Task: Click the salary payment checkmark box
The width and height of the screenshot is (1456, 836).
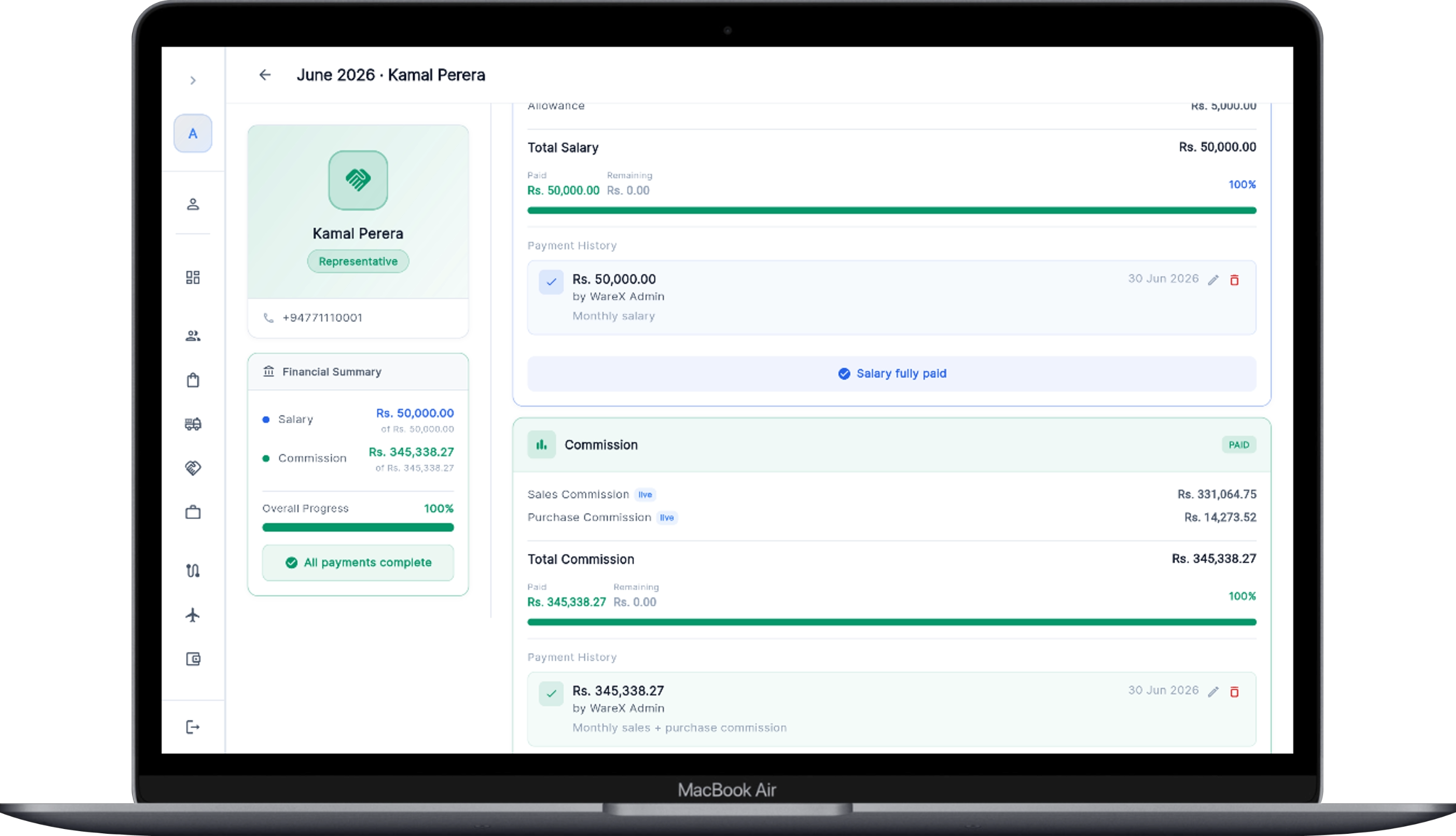Action: click(x=551, y=282)
